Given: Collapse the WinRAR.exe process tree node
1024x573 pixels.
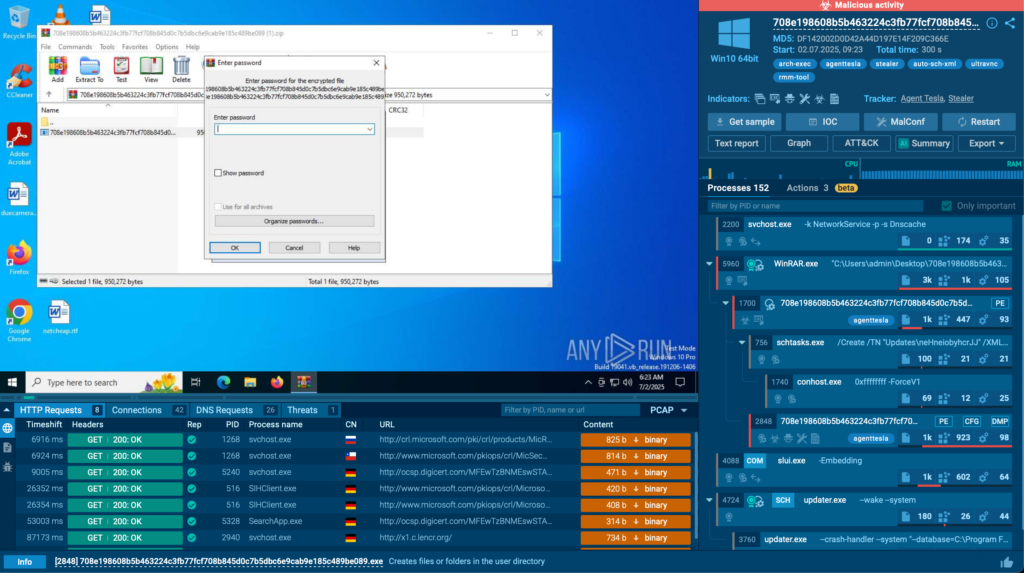Looking at the screenshot, I should point(709,264).
